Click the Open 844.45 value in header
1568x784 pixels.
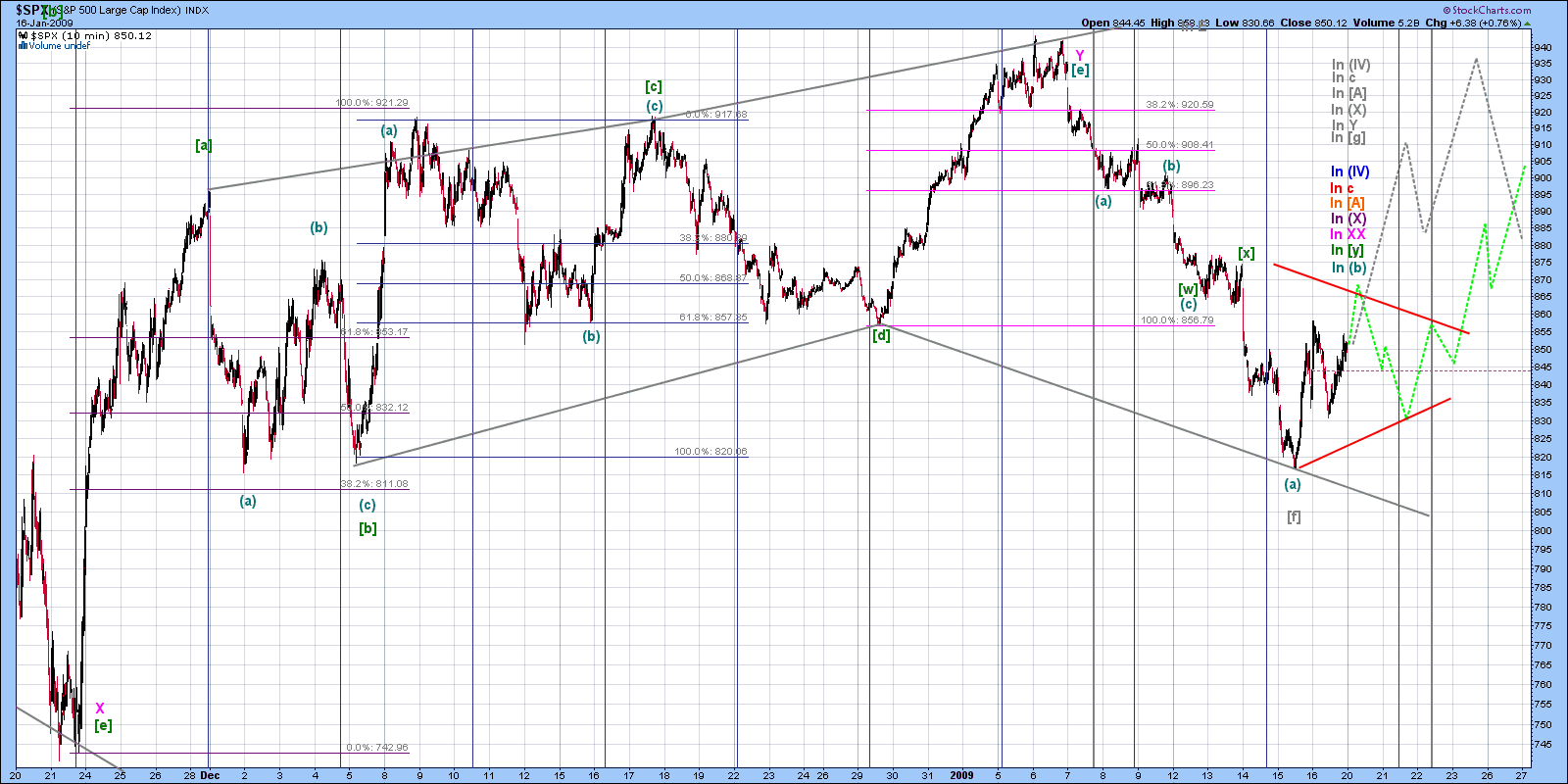point(1113,23)
